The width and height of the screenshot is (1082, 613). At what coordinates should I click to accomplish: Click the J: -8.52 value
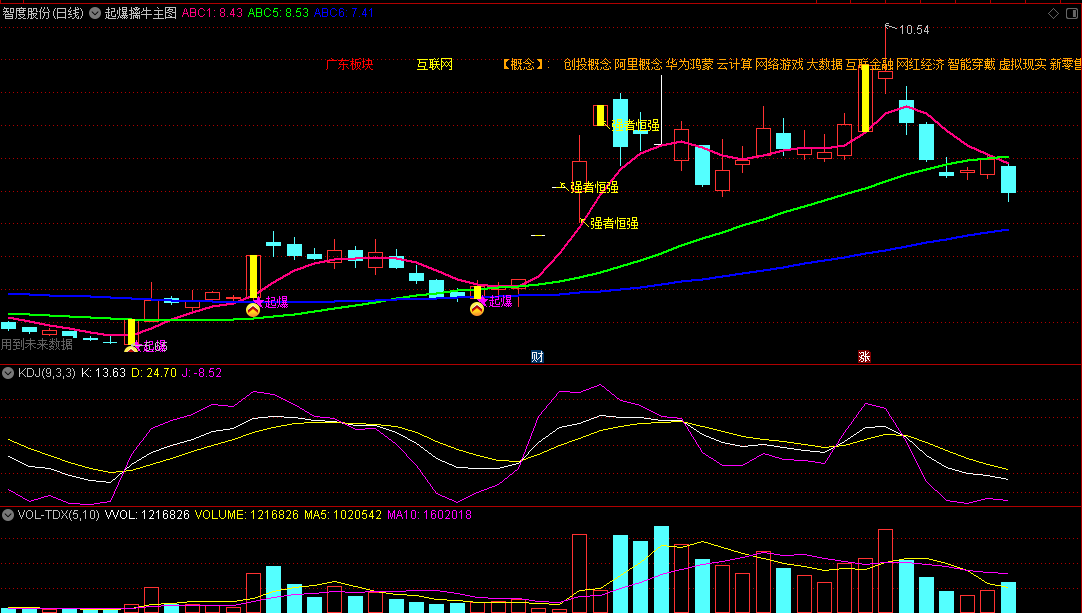coord(202,373)
